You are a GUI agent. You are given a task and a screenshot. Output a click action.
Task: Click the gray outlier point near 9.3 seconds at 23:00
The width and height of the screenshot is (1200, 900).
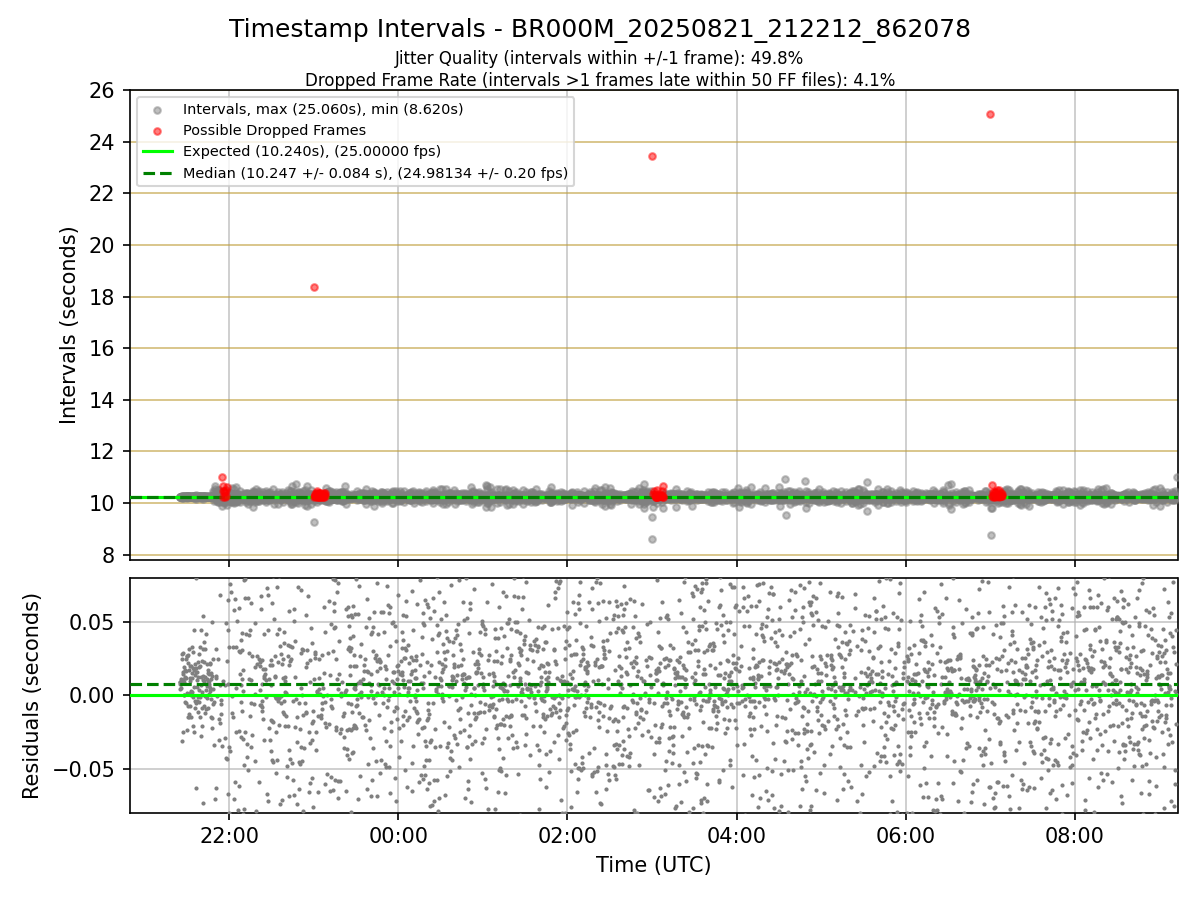point(314,522)
